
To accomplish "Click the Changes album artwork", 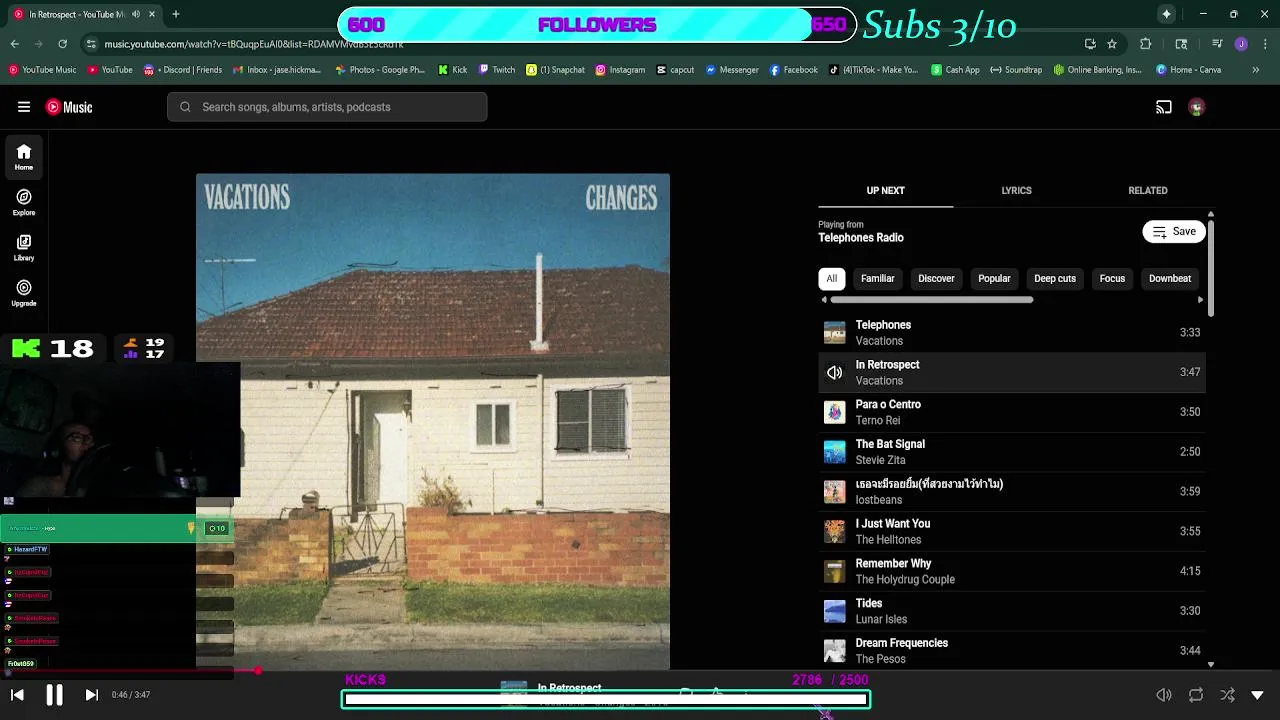I will 433,421.
